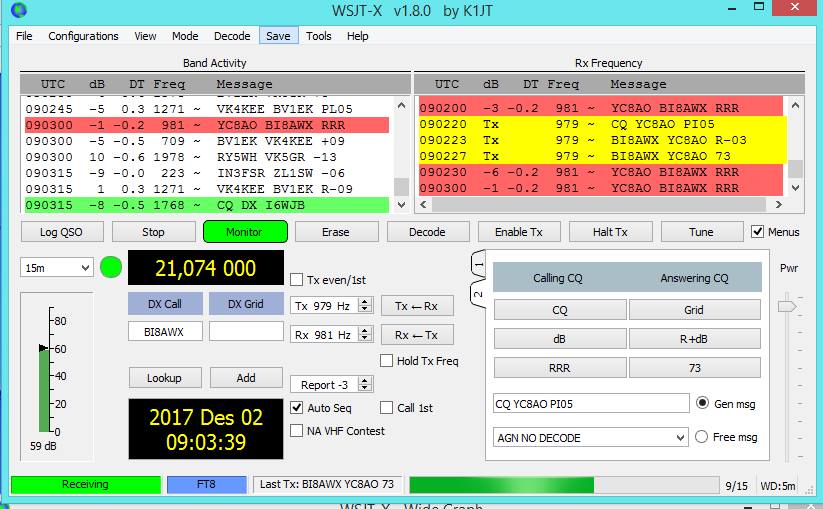Click the RRR message button
Screen dimensions: 823x509
click(560, 368)
